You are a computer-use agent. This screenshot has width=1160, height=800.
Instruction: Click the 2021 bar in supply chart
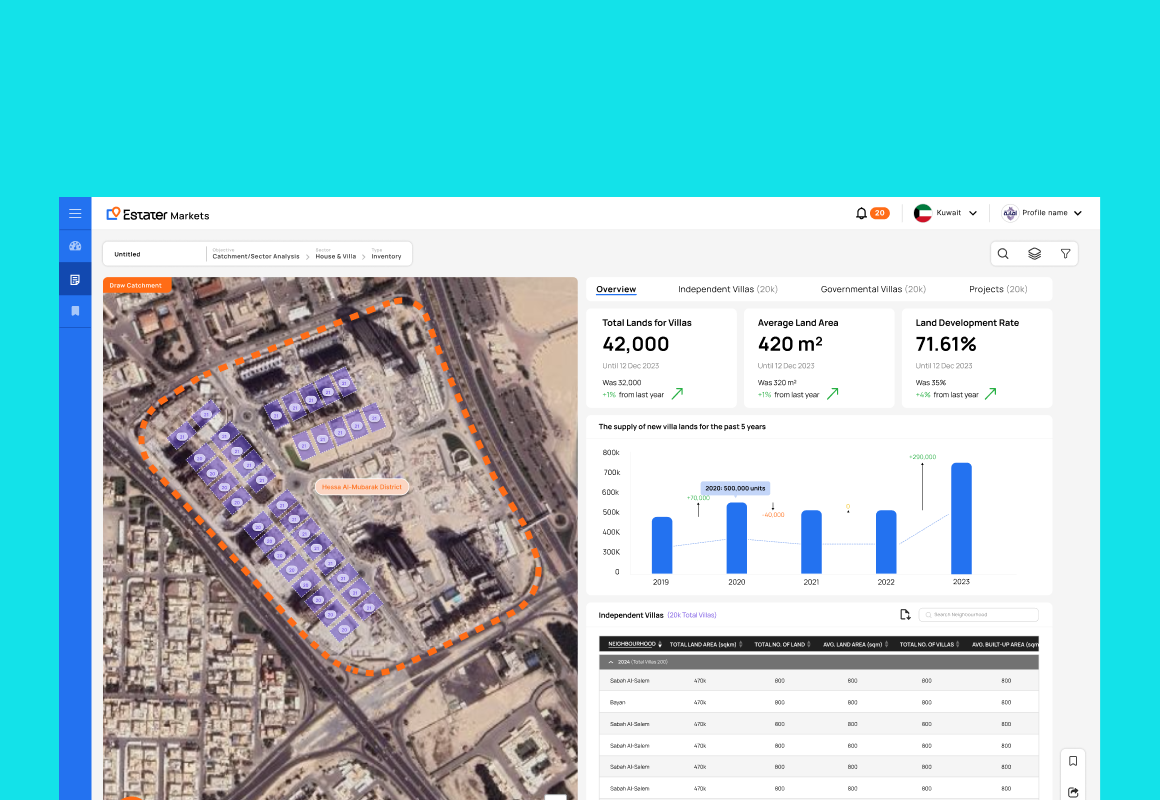tap(812, 542)
